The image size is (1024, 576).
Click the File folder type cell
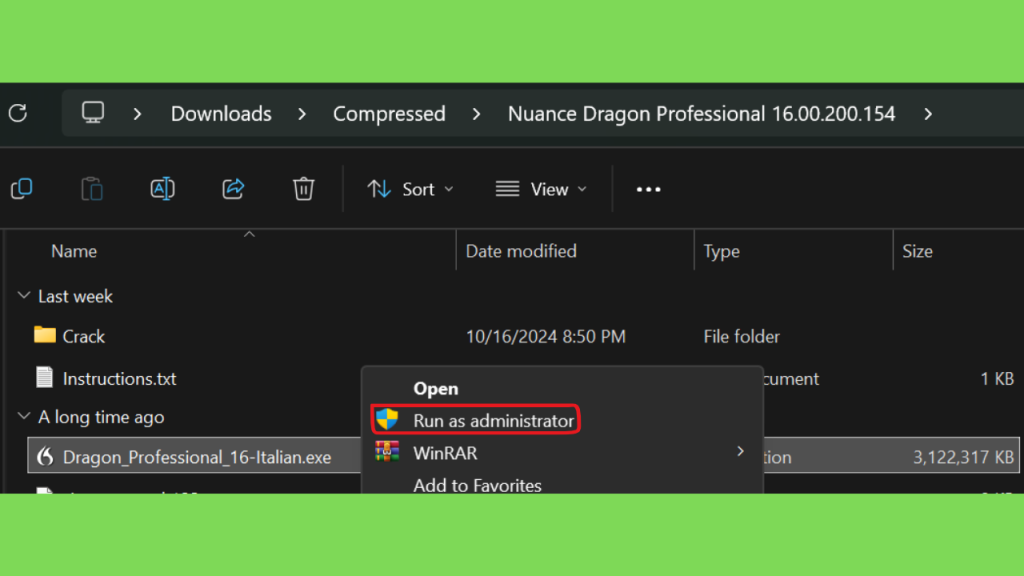(741, 336)
